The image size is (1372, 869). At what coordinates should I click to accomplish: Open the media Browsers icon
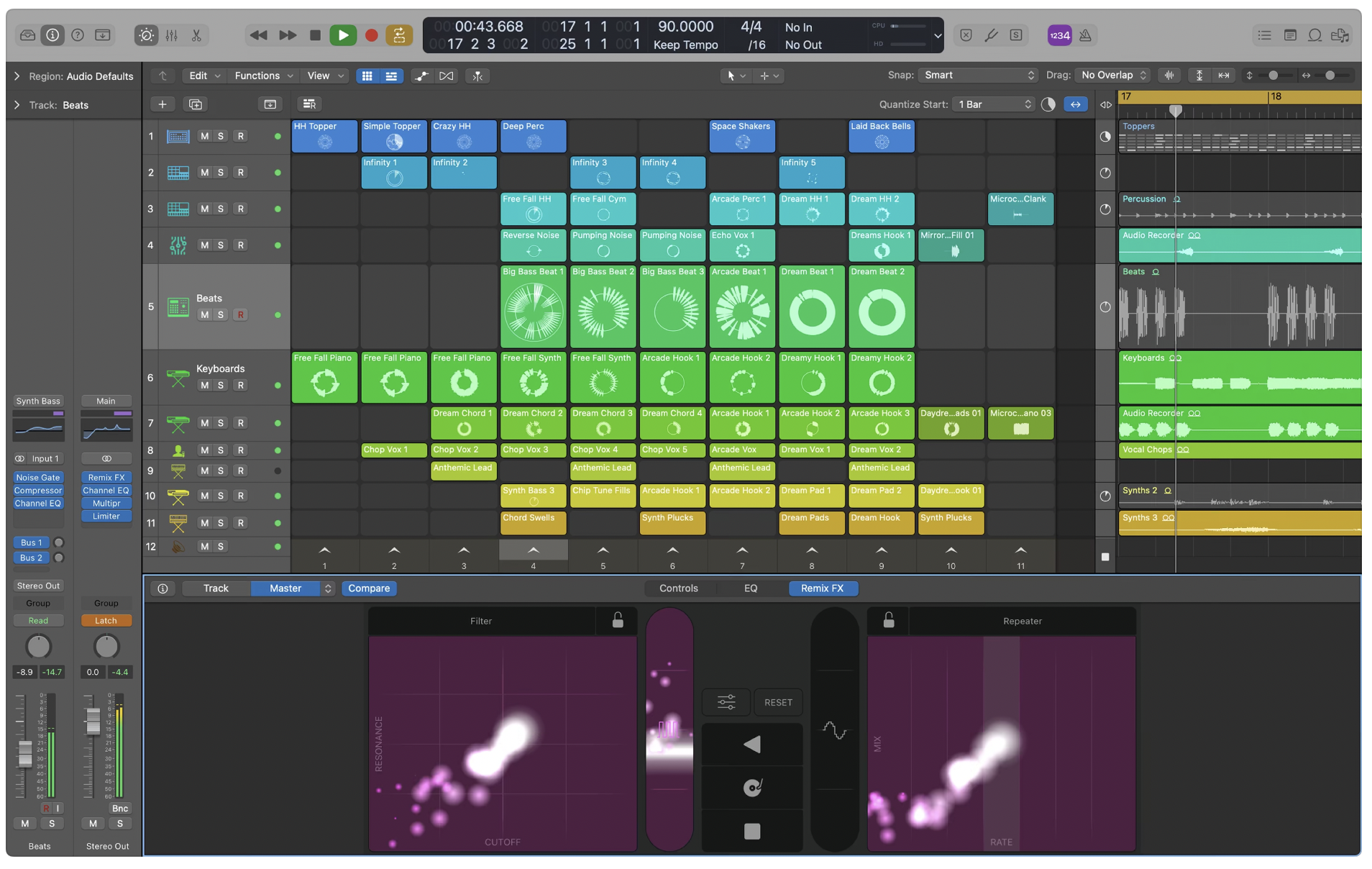tap(1340, 35)
